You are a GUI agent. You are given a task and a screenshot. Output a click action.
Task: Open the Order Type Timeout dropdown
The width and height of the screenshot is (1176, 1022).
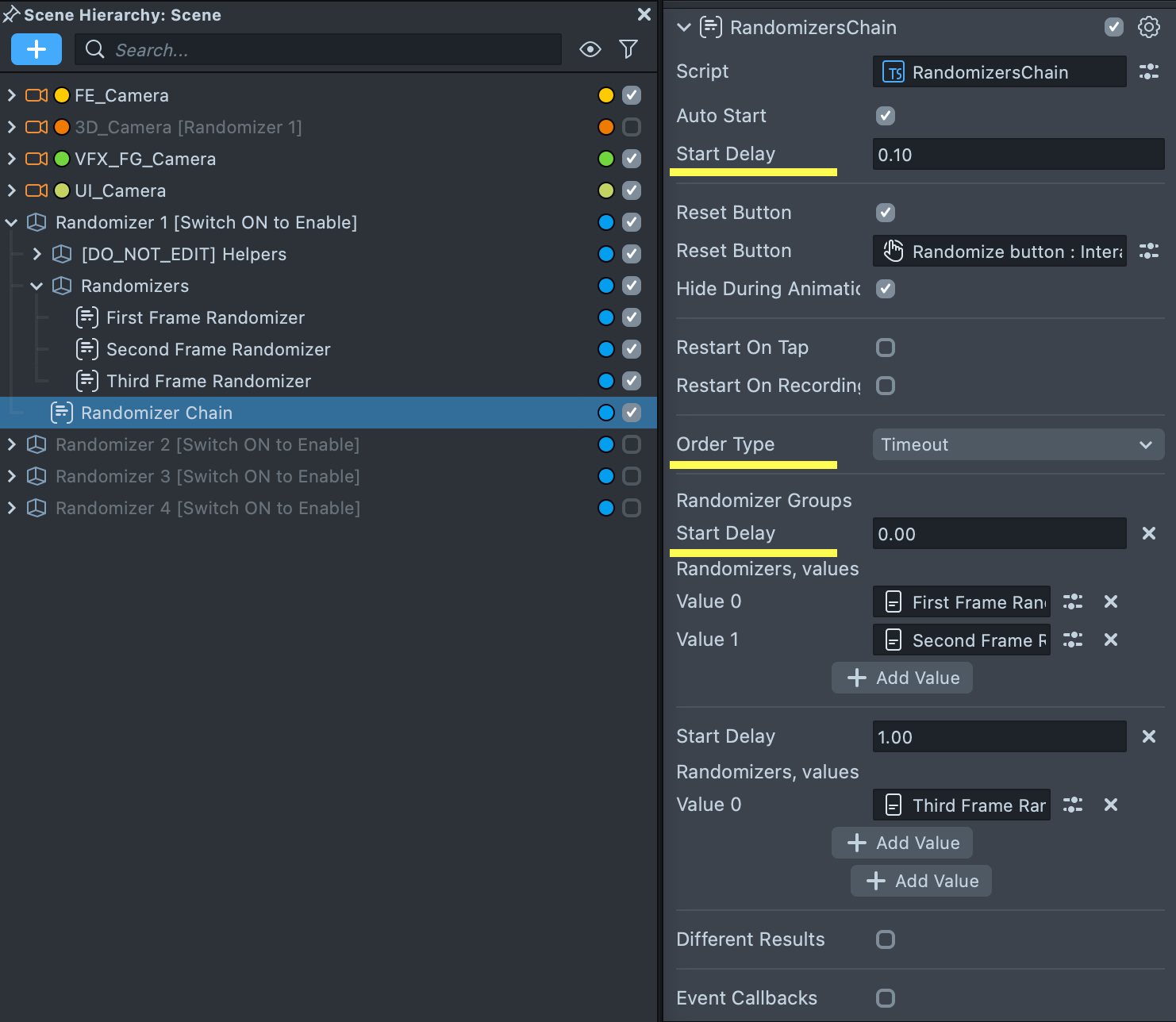click(1017, 445)
